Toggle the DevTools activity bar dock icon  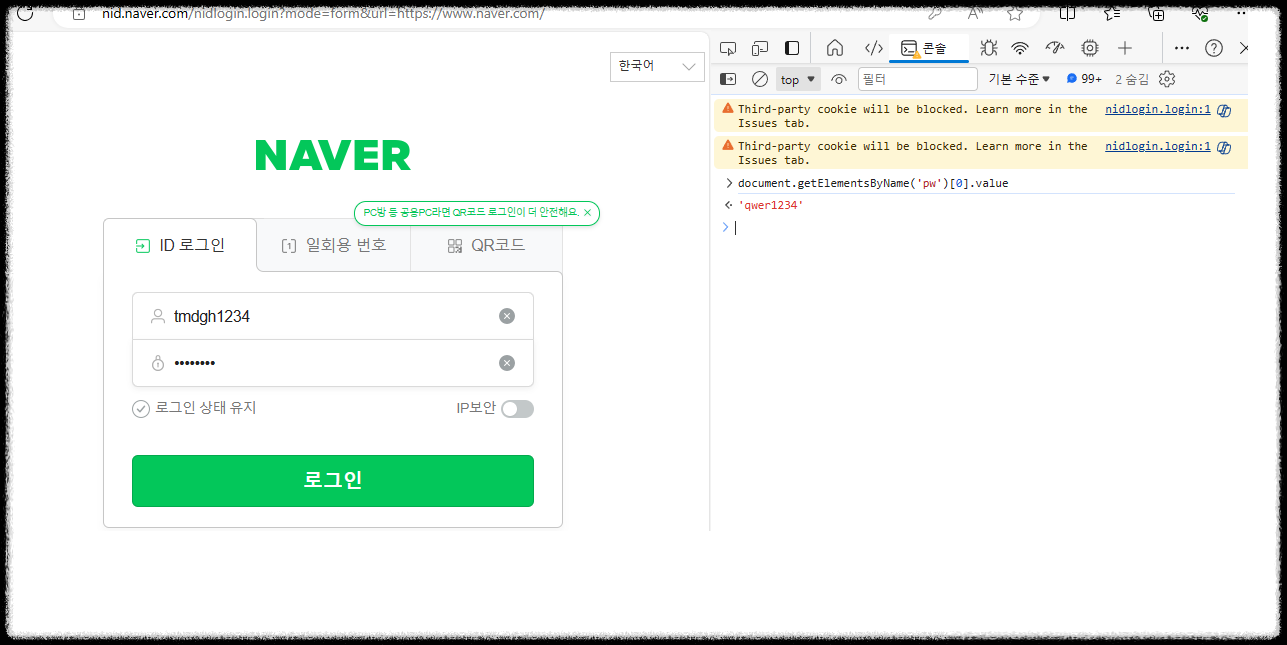pos(792,48)
